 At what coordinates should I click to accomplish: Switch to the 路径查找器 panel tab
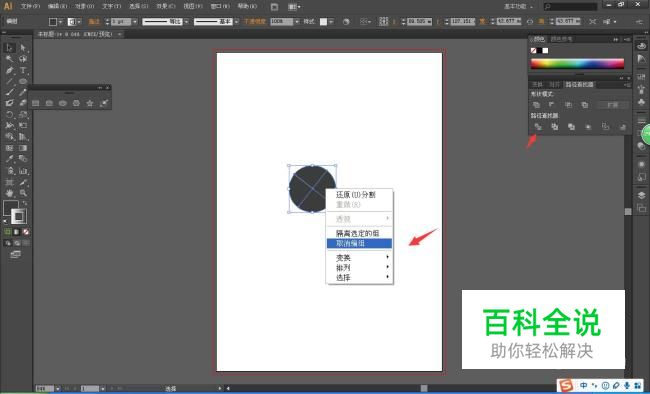(579, 85)
